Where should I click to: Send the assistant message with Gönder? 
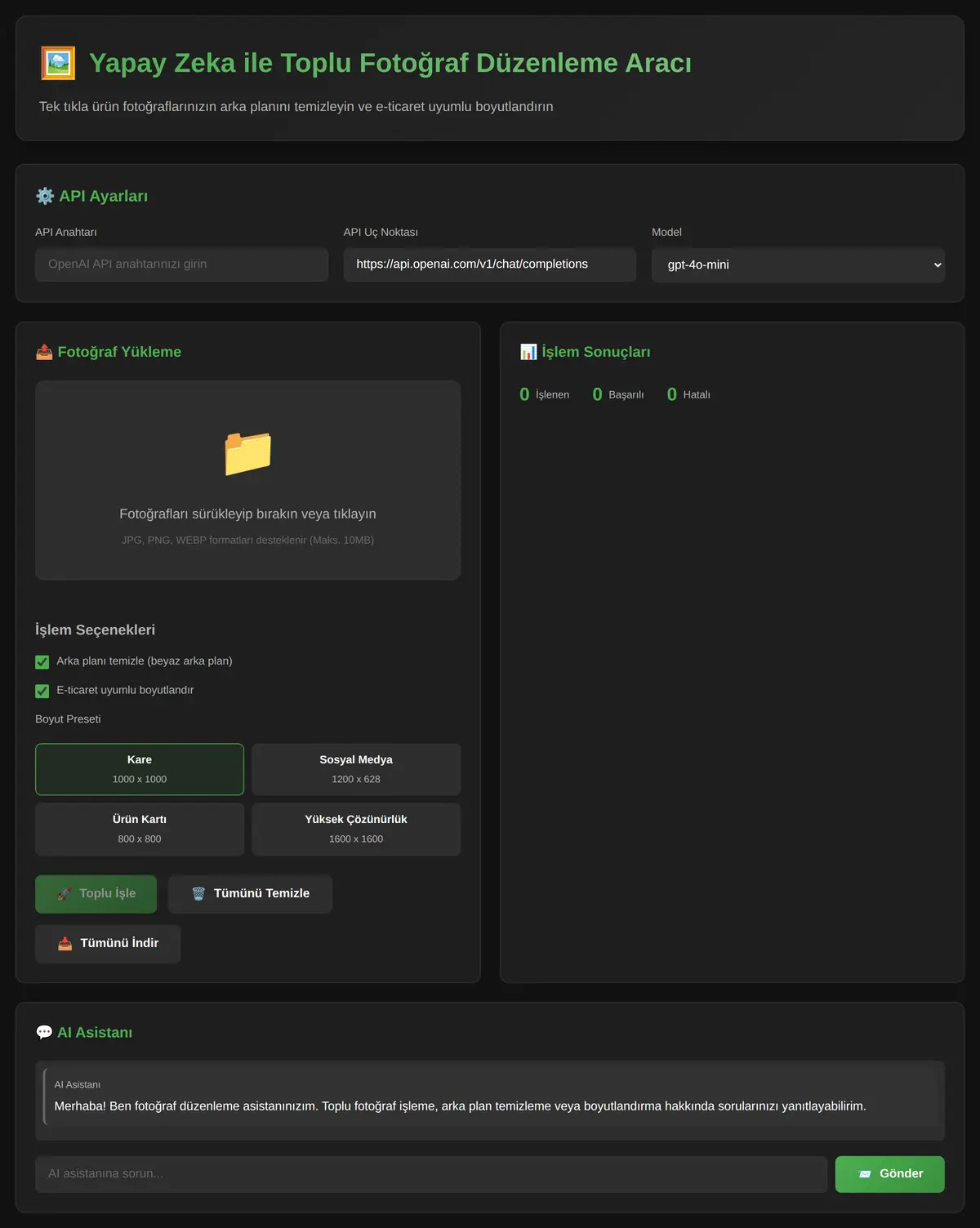(x=890, y=1174)
